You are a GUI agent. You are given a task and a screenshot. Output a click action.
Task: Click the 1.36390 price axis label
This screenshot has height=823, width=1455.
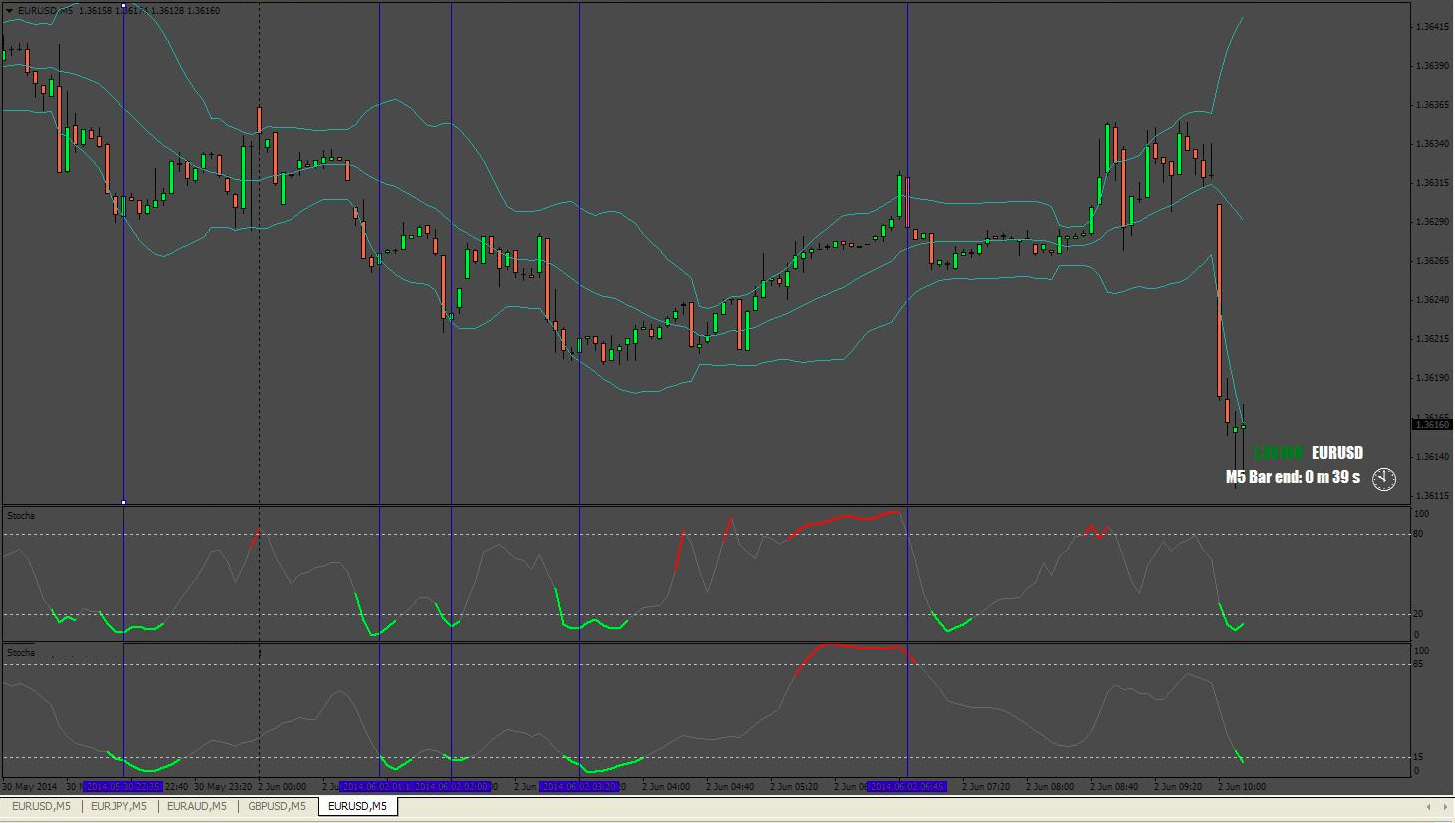coord(1434,66)
